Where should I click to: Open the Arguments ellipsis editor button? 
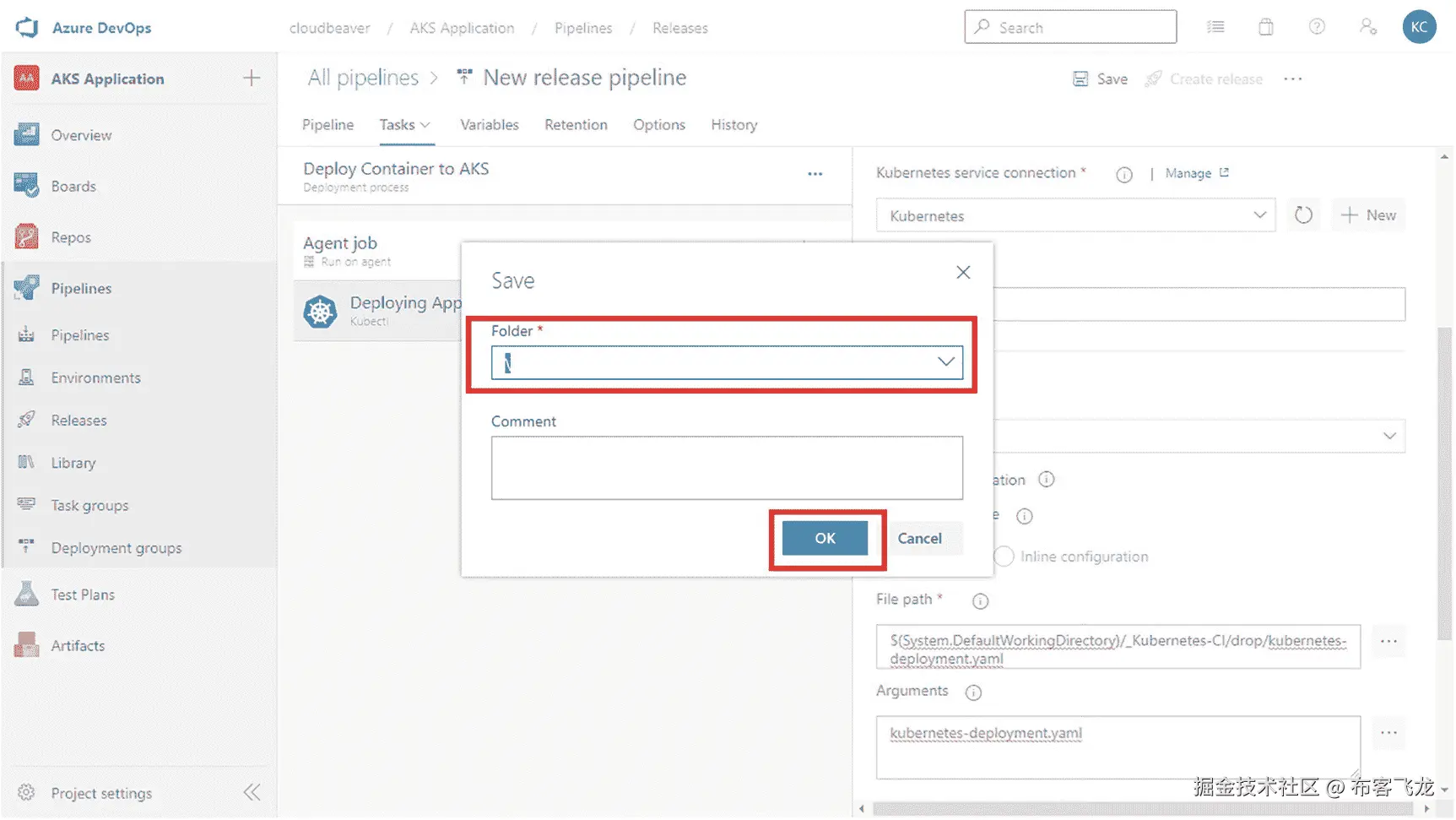pos(1389,733)
